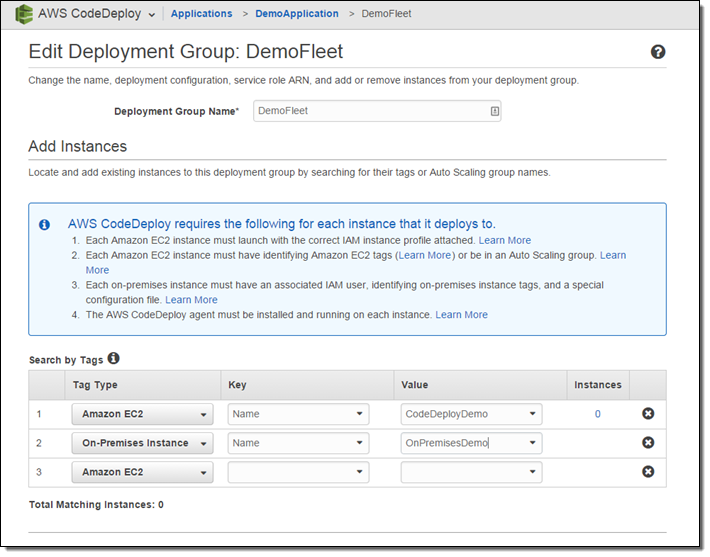This screenshot has width=710, height=557.
Task: Open Learn More link for IAM instance profile
Action: coord(505,240)
